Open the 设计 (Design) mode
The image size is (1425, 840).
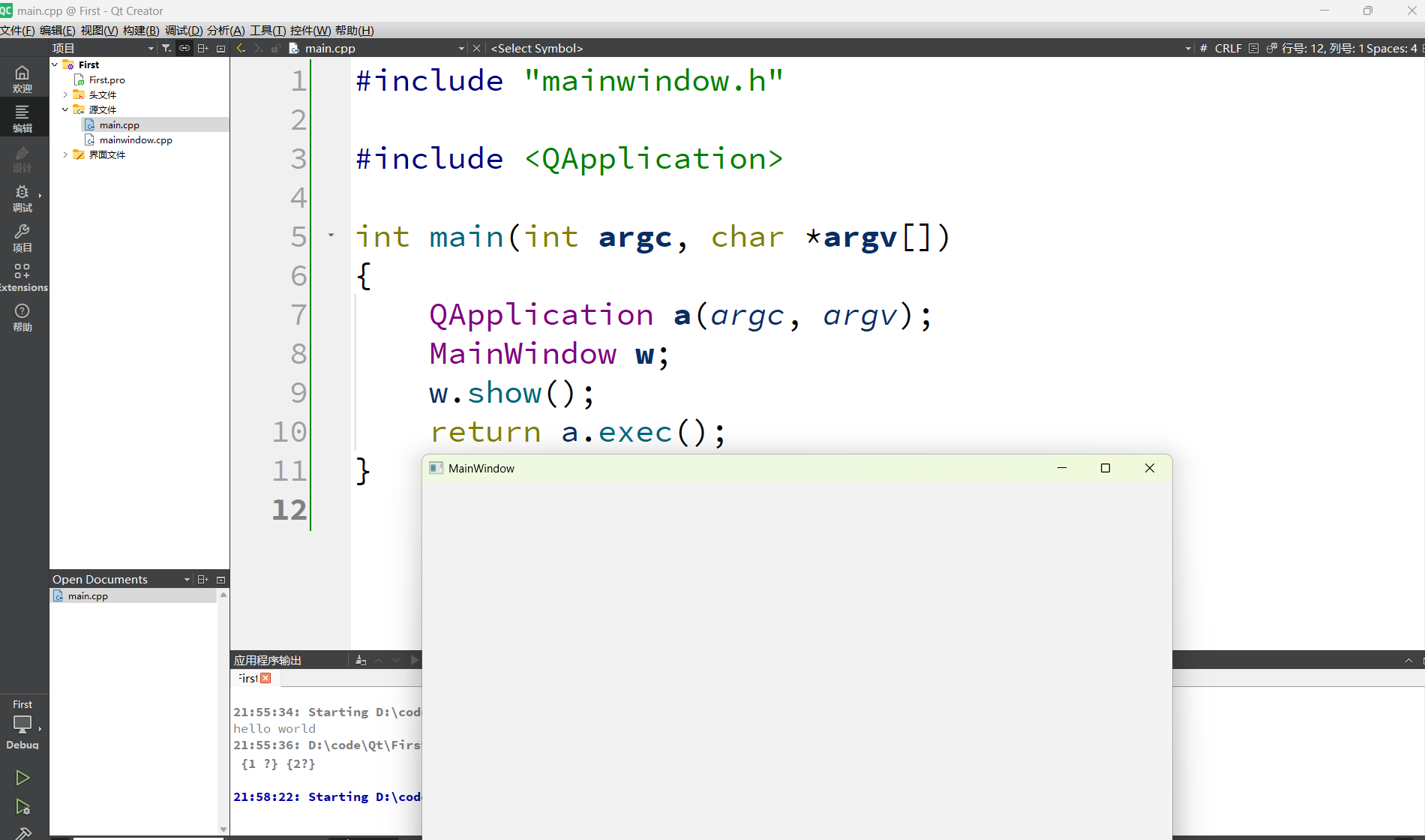coord(22,158)
